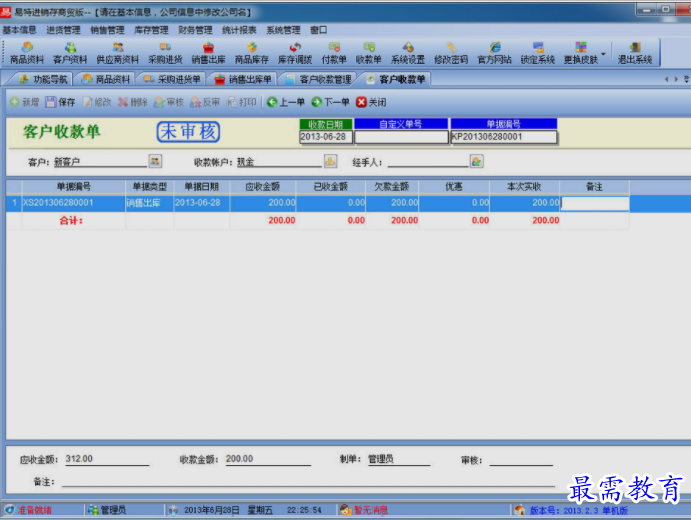Open 商品资料 from the main toolbar
691x520 pixels.
click(x=27, y=53)
